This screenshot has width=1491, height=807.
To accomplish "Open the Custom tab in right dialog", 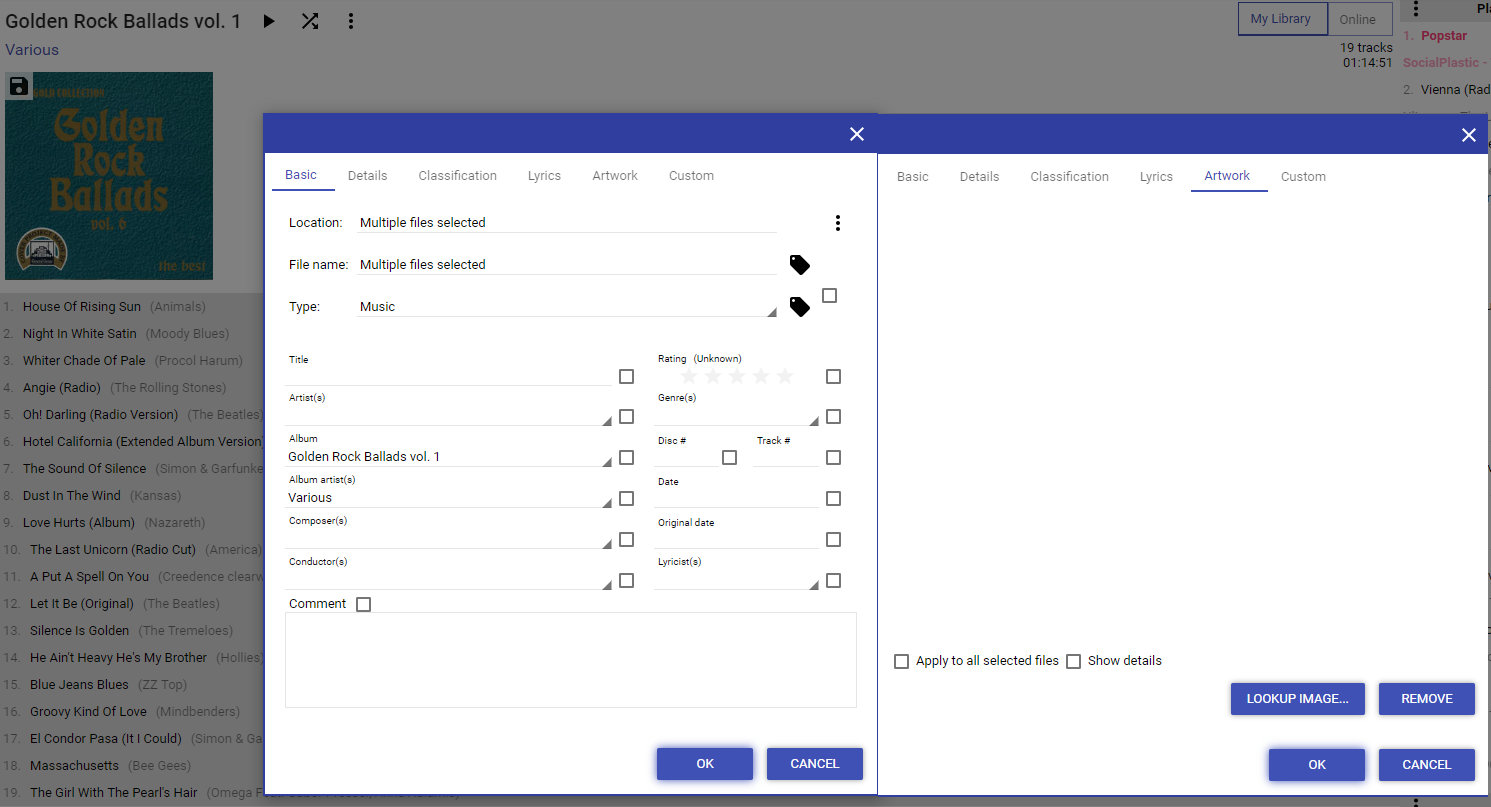I will [1303, 177].
